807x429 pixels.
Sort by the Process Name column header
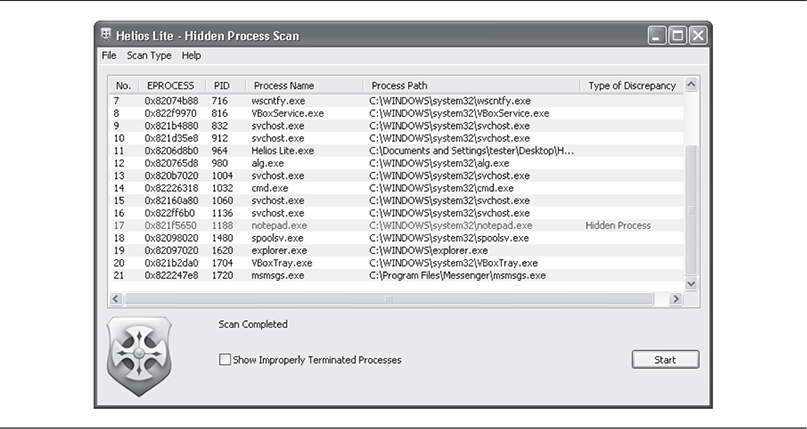coord(284,86)
